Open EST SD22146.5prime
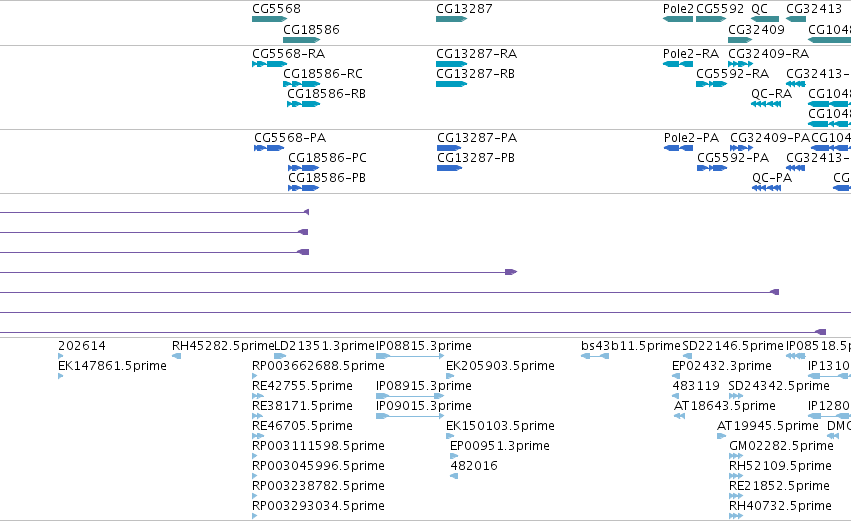The width and height of the screenshot is (851, 521). pos(733,346)
